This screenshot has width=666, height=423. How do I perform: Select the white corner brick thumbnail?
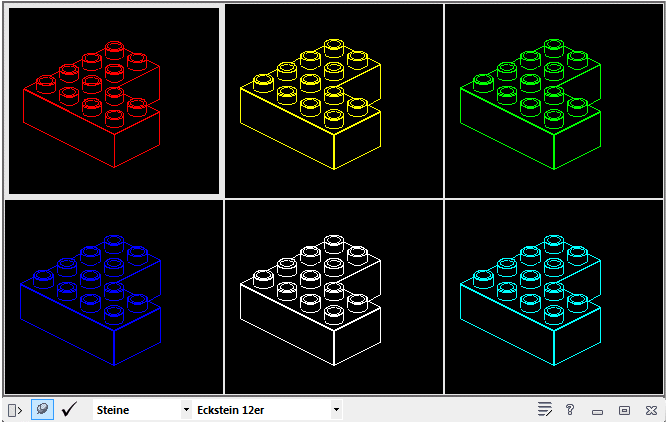[334, 297]
